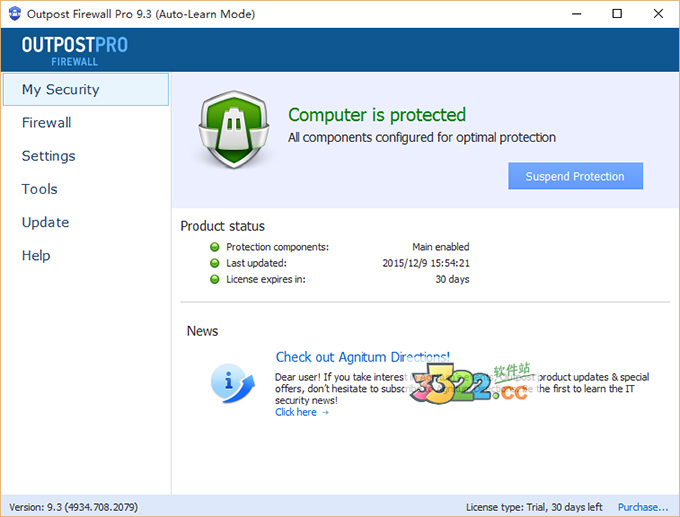Click the arrow after Click here
Image resolution: width=680 pixels, height=517 pixels.
325,412
